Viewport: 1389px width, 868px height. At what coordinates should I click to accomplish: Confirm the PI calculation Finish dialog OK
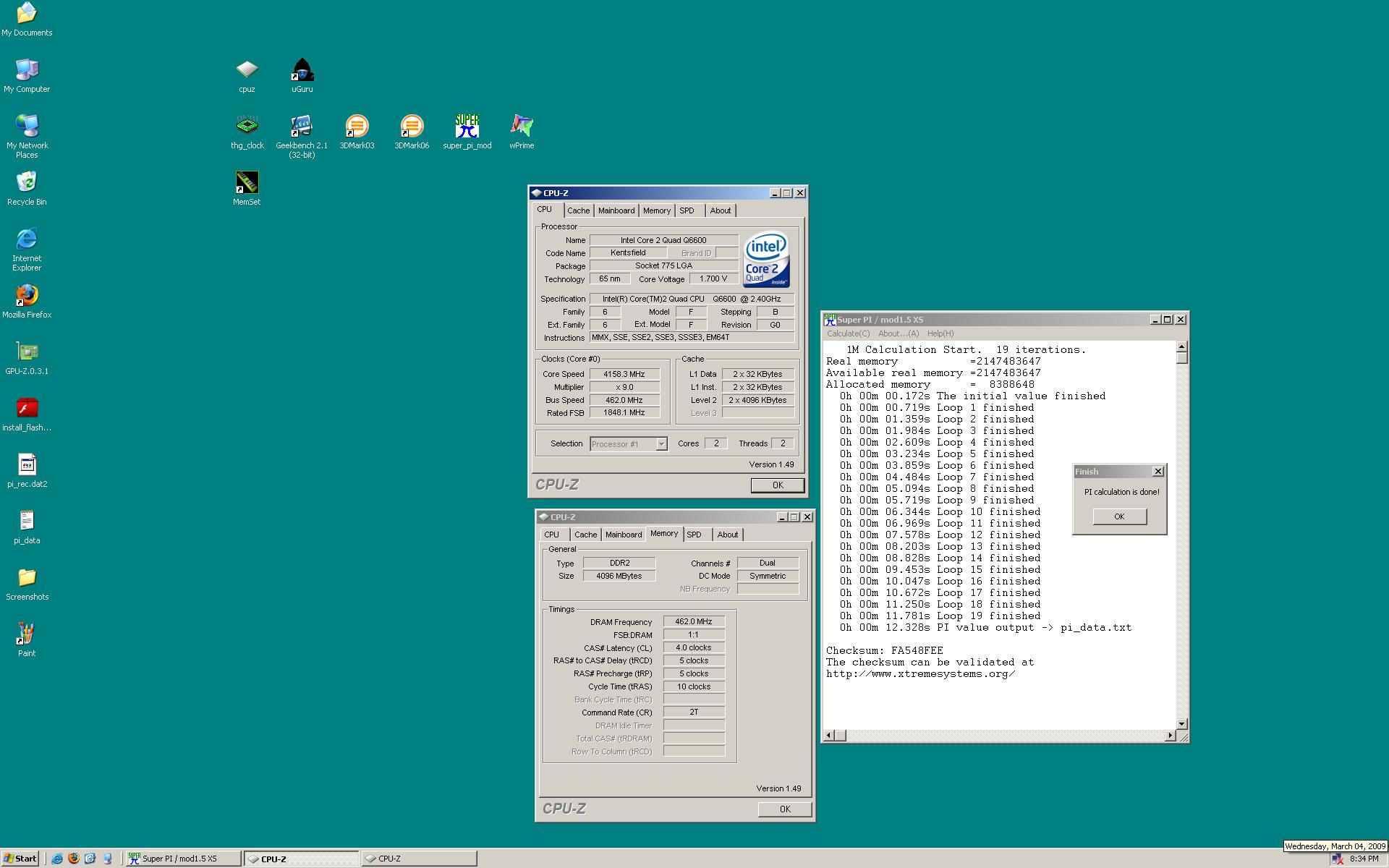pyautogui.click(x=1119, y=516)
